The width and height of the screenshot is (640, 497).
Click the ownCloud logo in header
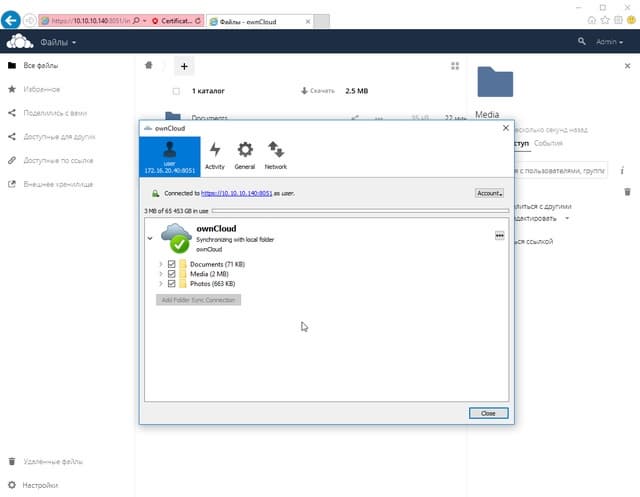[x=20, y=42]
